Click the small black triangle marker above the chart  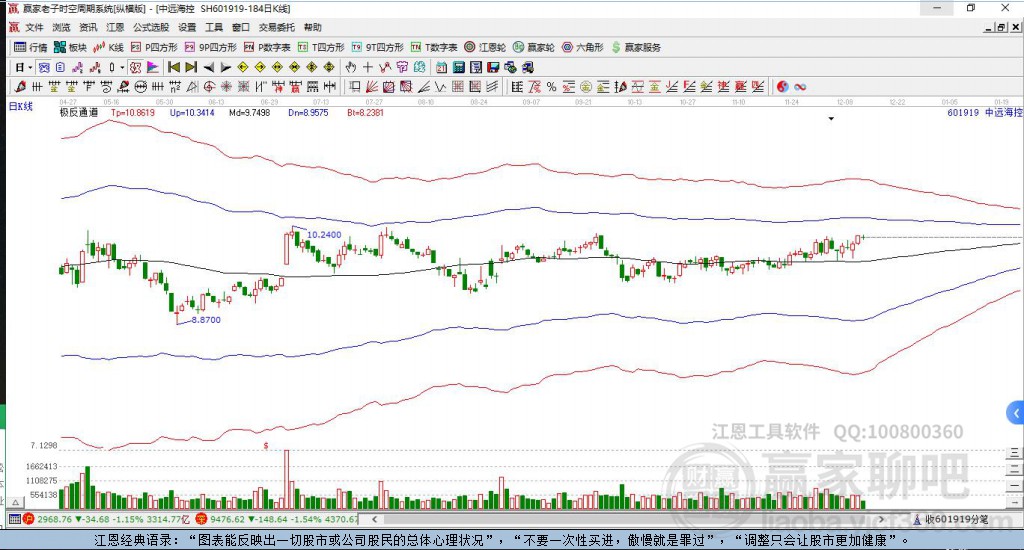pyautogui.click(x=831, y=119)
